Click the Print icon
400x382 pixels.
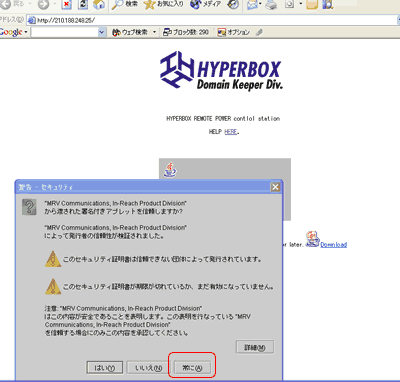click(271, 4)
